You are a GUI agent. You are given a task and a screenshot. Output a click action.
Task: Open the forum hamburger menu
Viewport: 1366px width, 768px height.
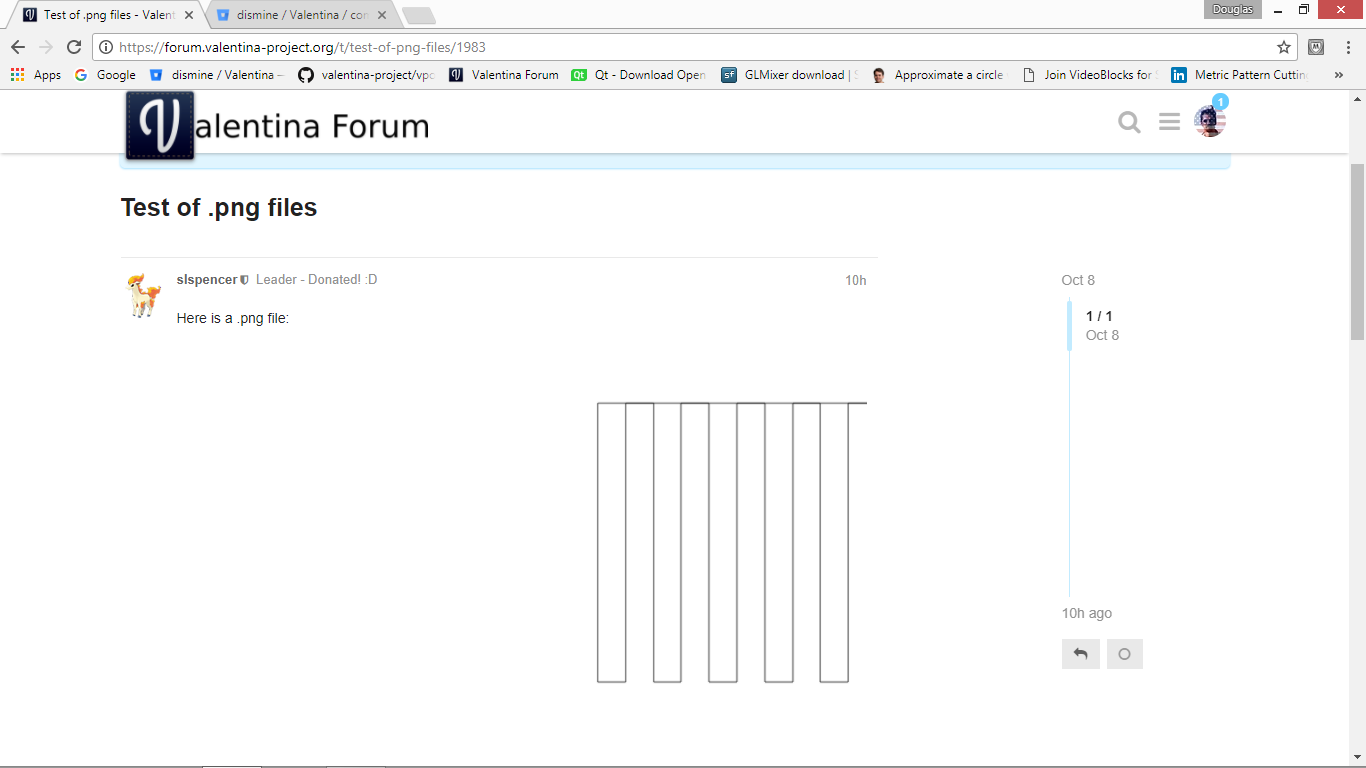(1169, 122)
